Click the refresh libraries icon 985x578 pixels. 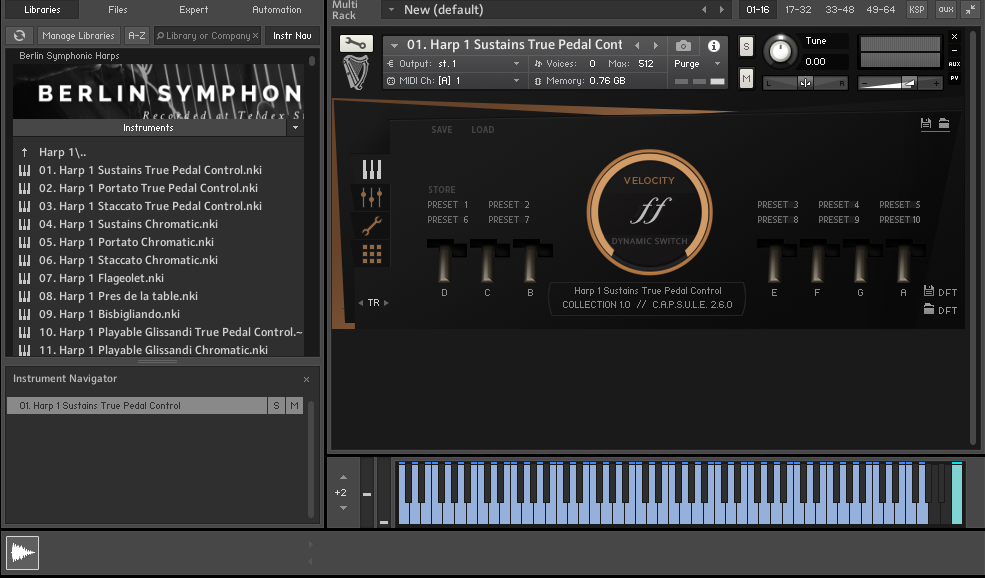(19, 36)
